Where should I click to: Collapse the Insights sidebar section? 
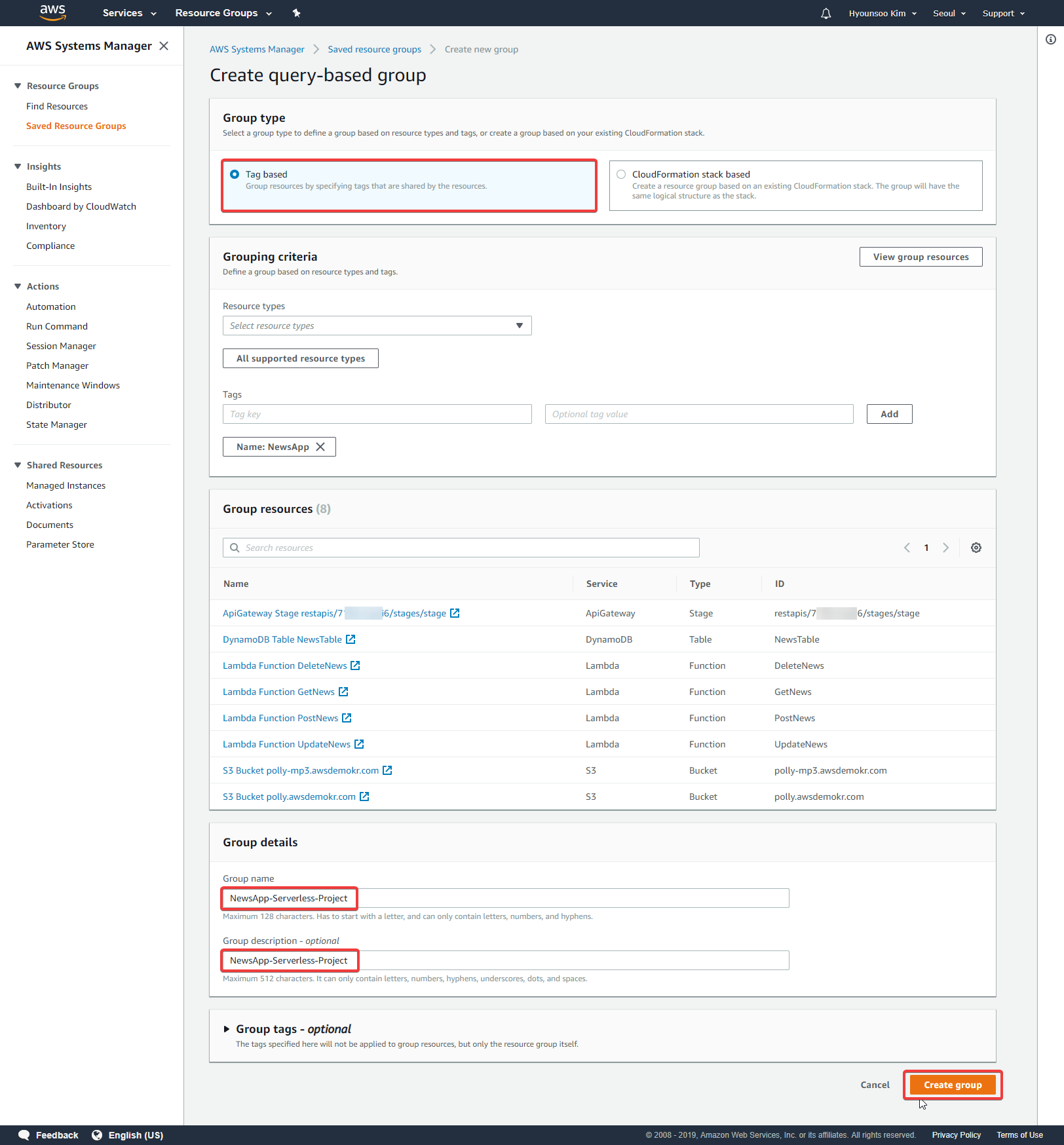pyautogui.click(x=18, y=166)
